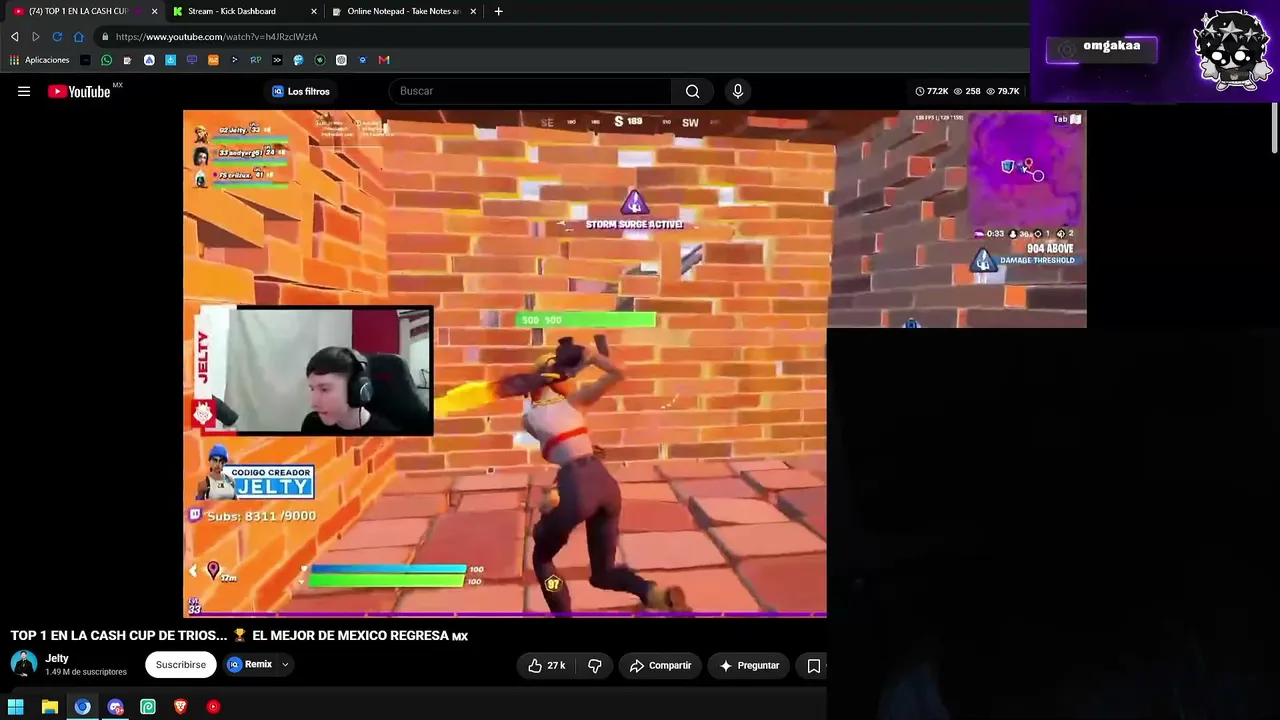This screenshot has height=720, width=1280.
Task: Open the Discord icon in the taskbar
Action: coord(115,707)
